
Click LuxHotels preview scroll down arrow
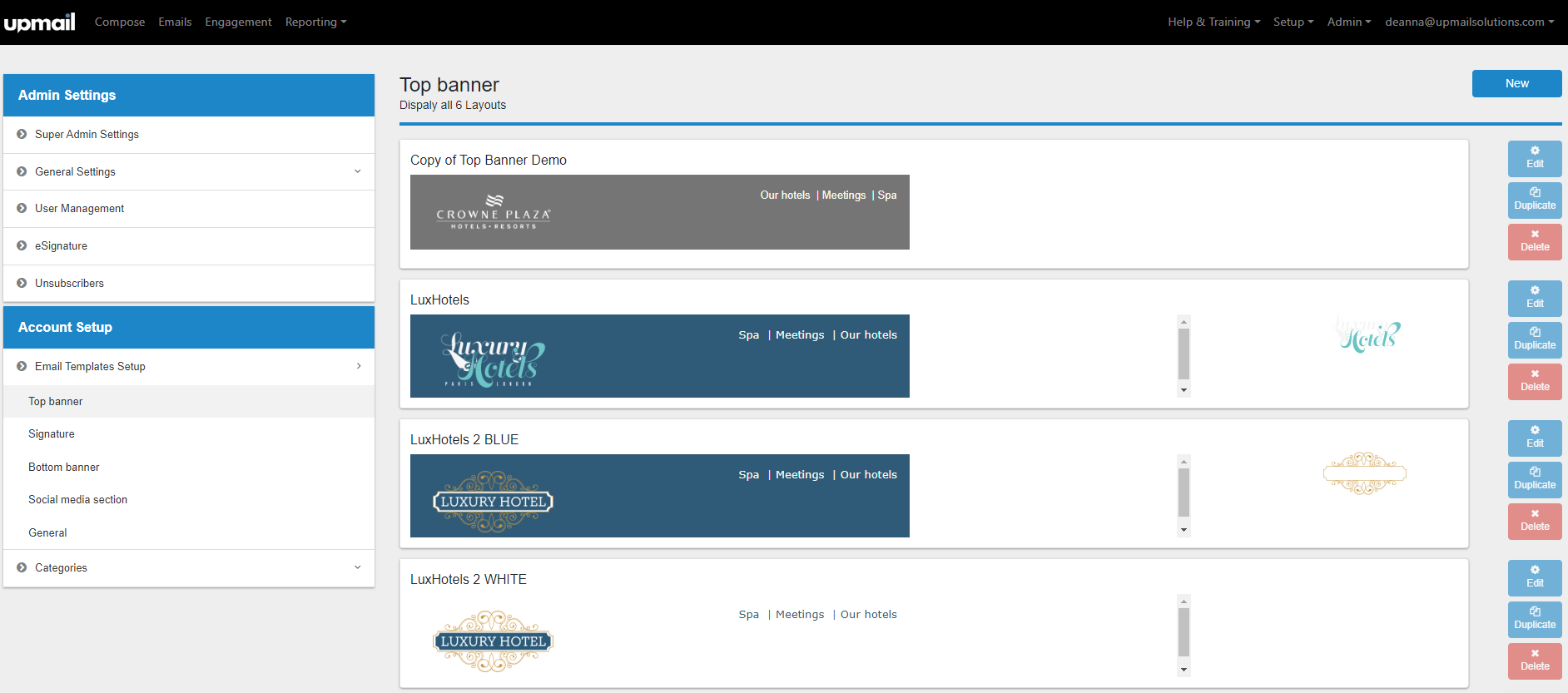[1183, 390]
